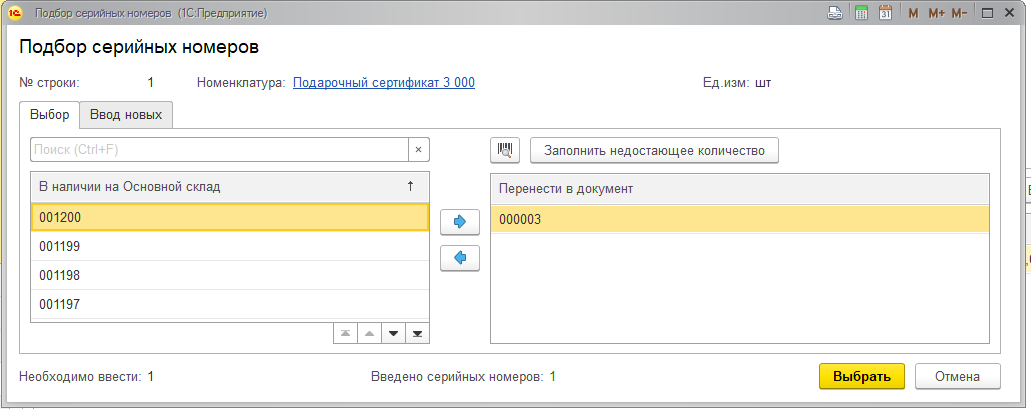Click the M memory button

(x=913, y=13)
